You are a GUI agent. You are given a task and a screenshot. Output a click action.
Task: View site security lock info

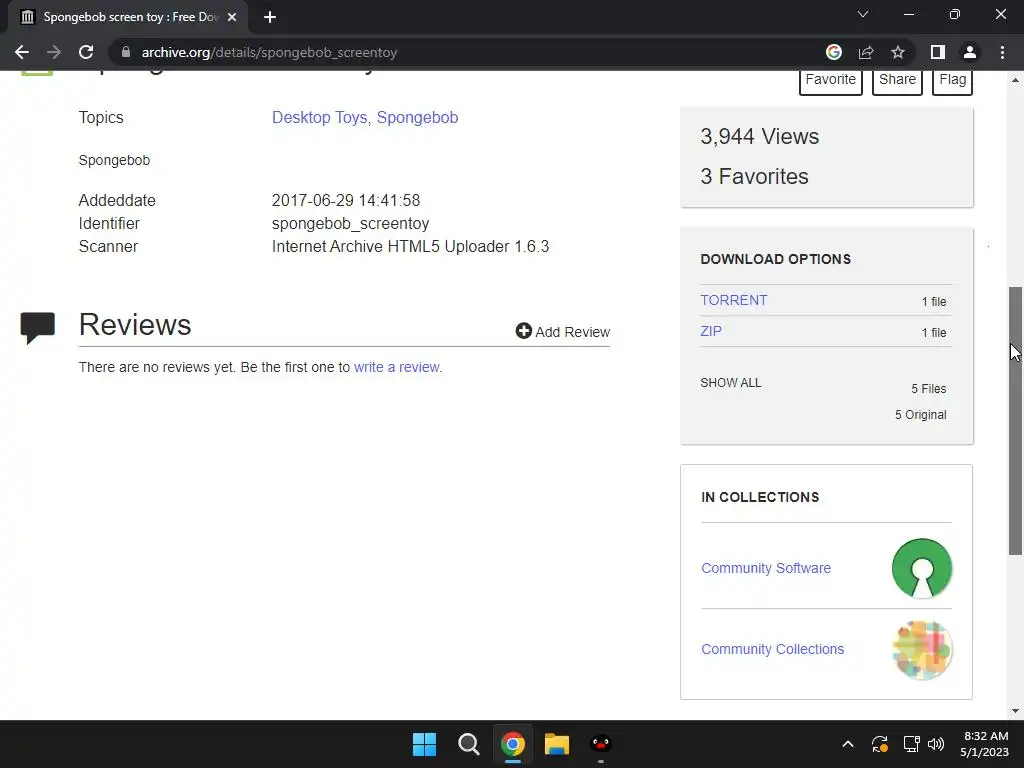(126, 52)
